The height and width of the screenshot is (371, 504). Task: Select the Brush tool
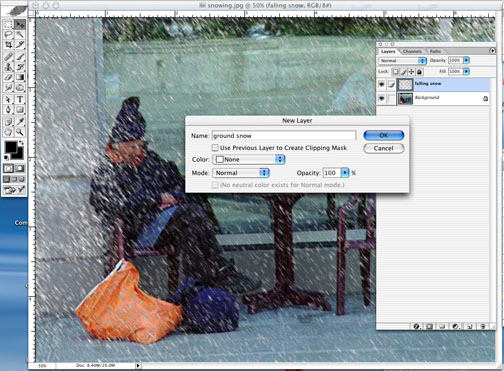[20, 57]
